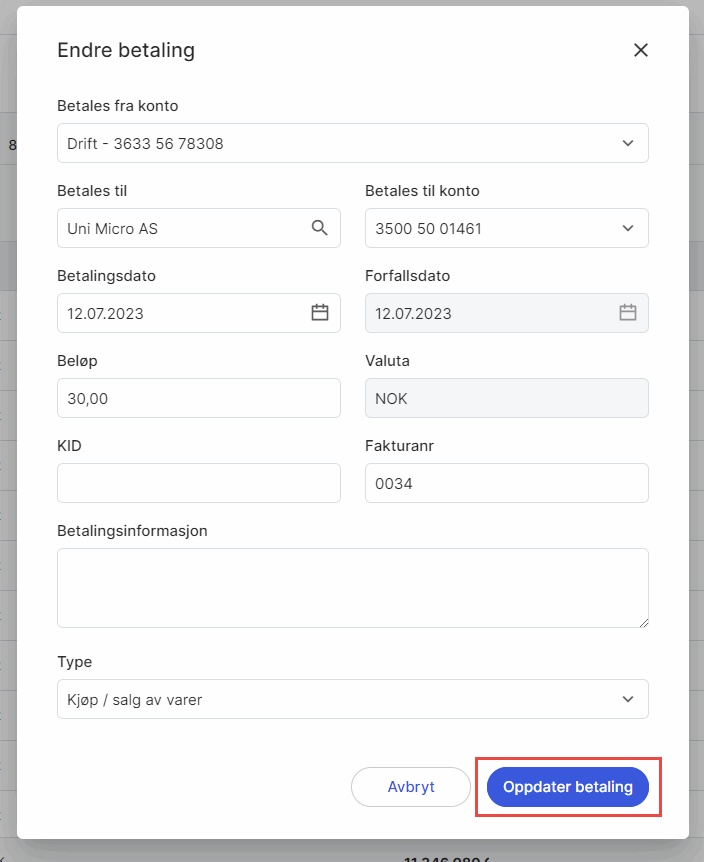Click the Betalingsdato field showing 12.07.2023

point(180,313)
